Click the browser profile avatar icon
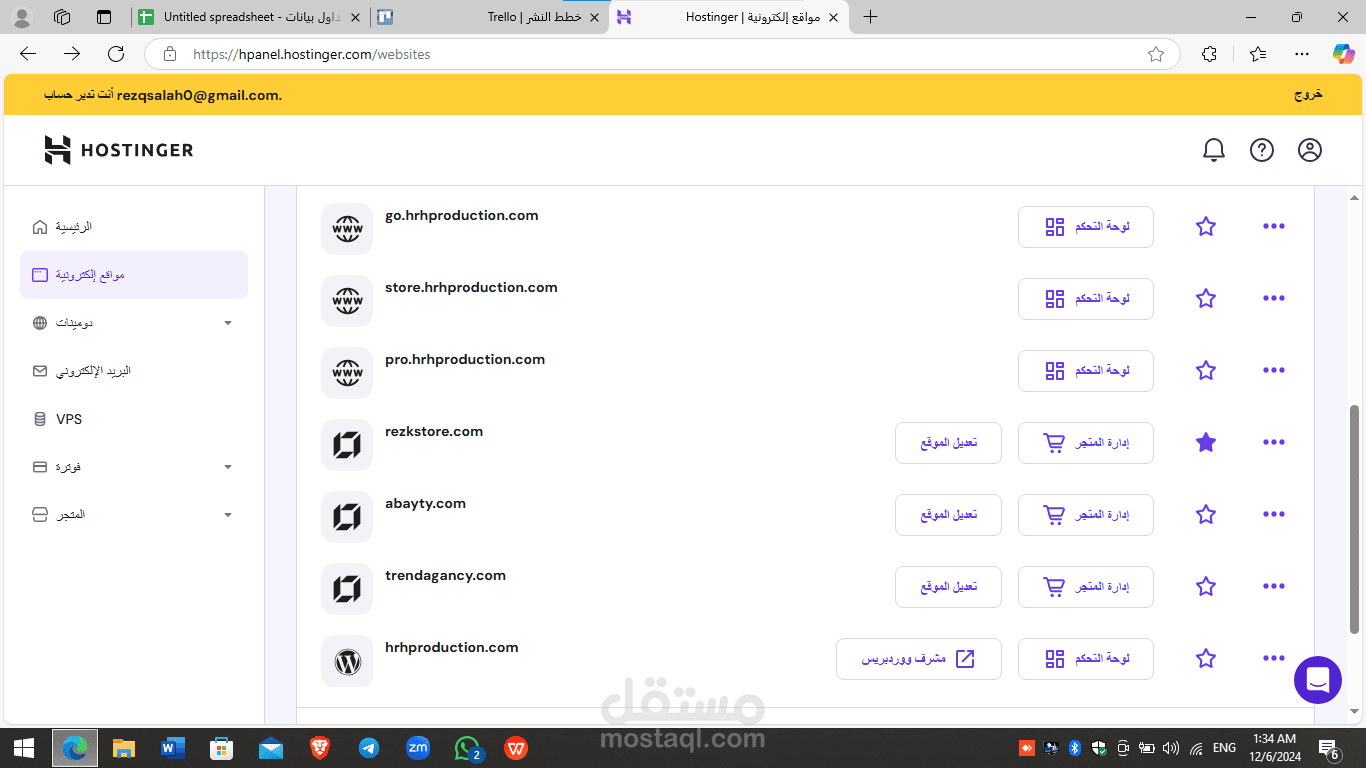1366x768 pixels. 22,17
